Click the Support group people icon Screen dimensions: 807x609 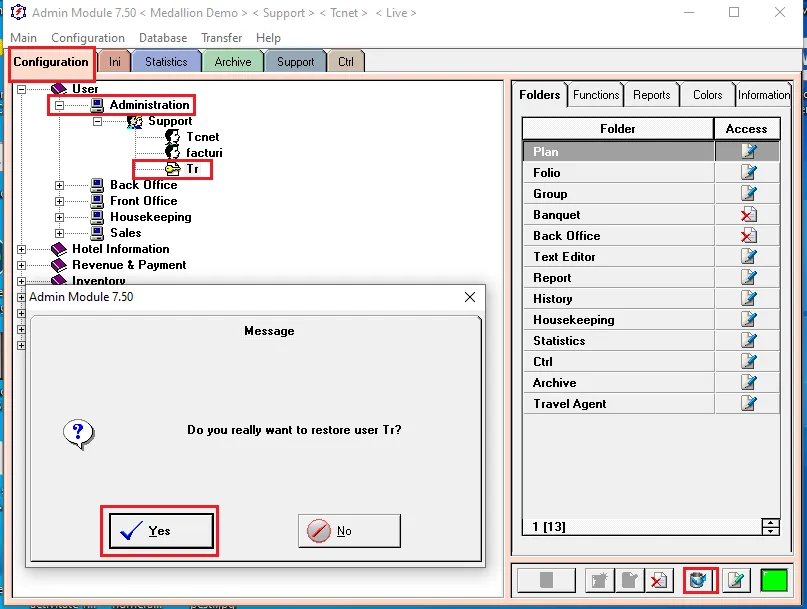click(x=135, y=121)
